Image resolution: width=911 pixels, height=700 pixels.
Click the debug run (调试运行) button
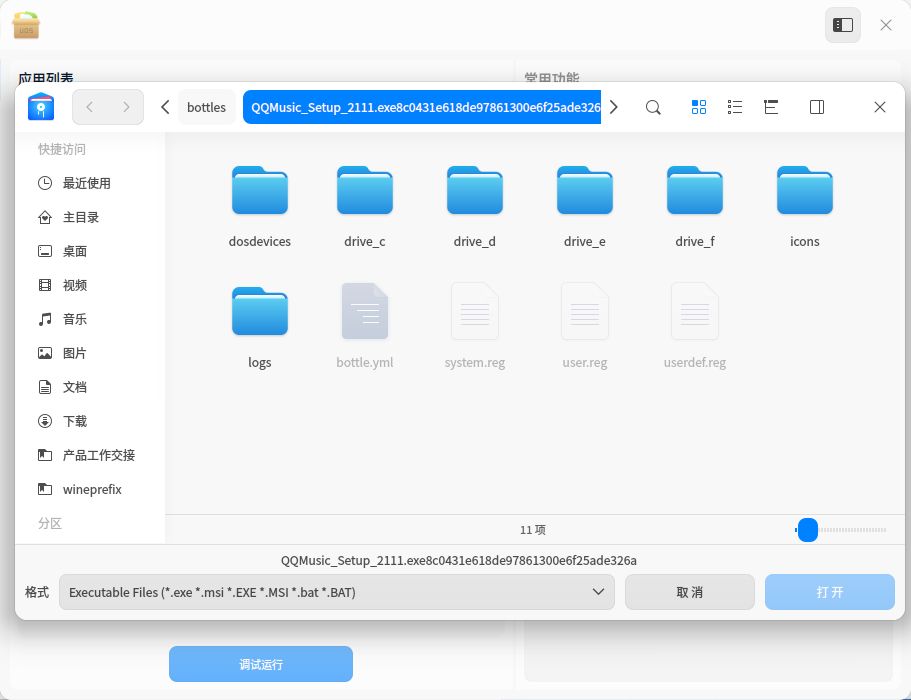(x=261, y=664)
